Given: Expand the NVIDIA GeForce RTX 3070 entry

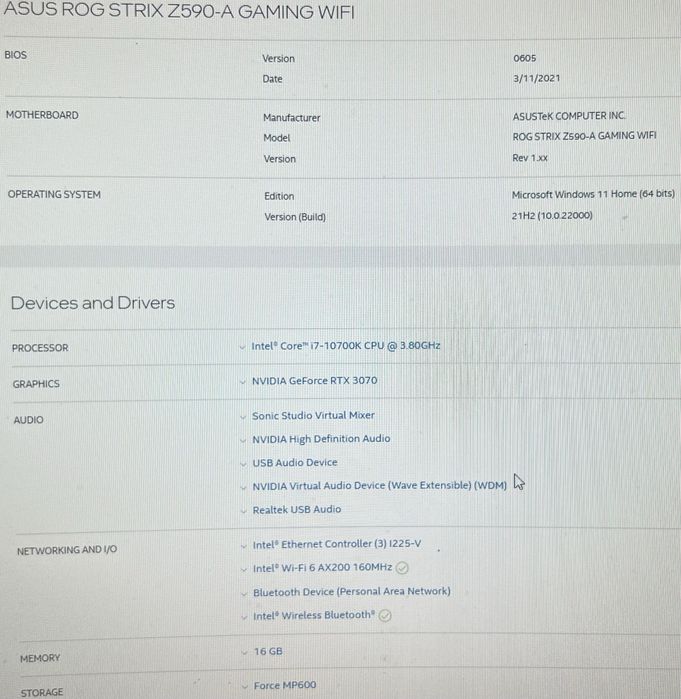Looking at the screenshot, I should [243, 382].
